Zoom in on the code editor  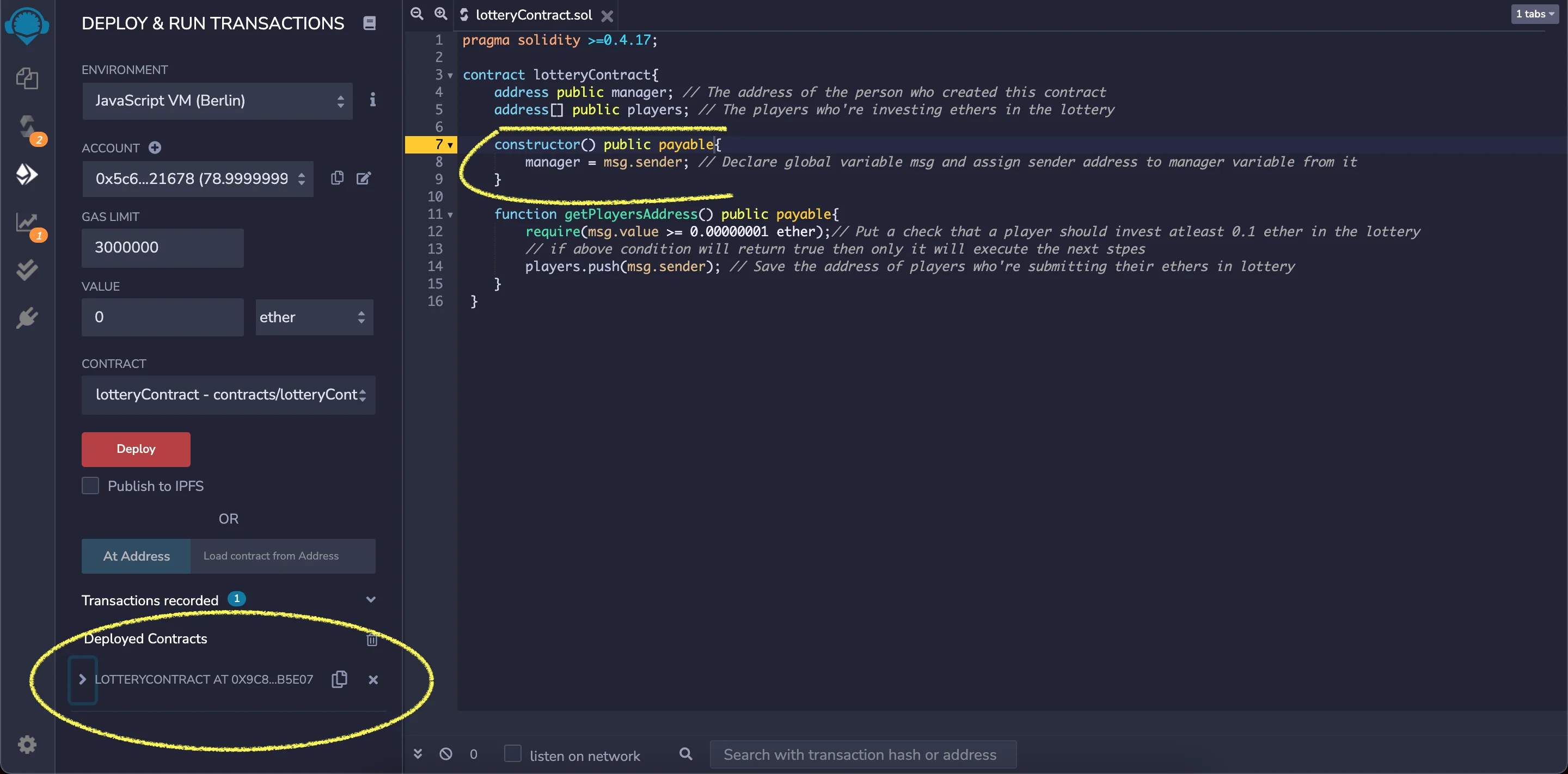tap(440, 14)
